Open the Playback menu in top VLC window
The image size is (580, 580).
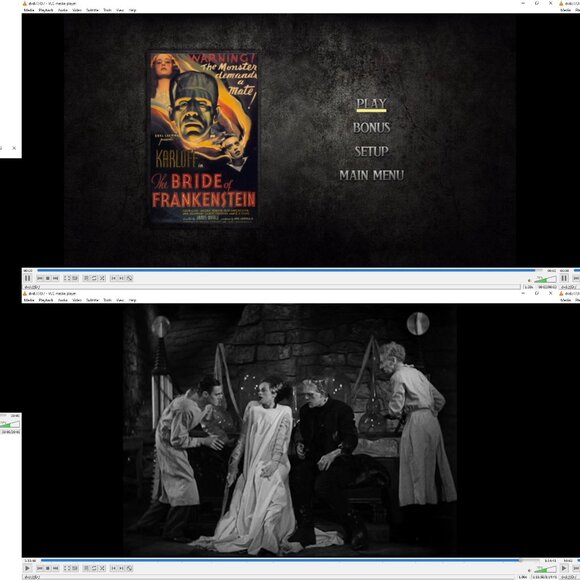[x=46, y=10]
